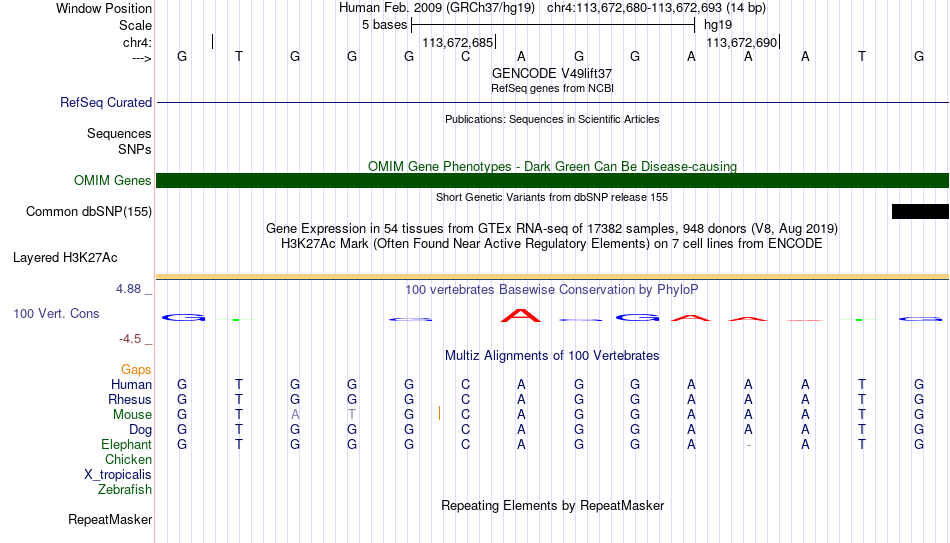Click the orange H3K27Ac signal line
The image size is (950, 543).
pos(552,277)
